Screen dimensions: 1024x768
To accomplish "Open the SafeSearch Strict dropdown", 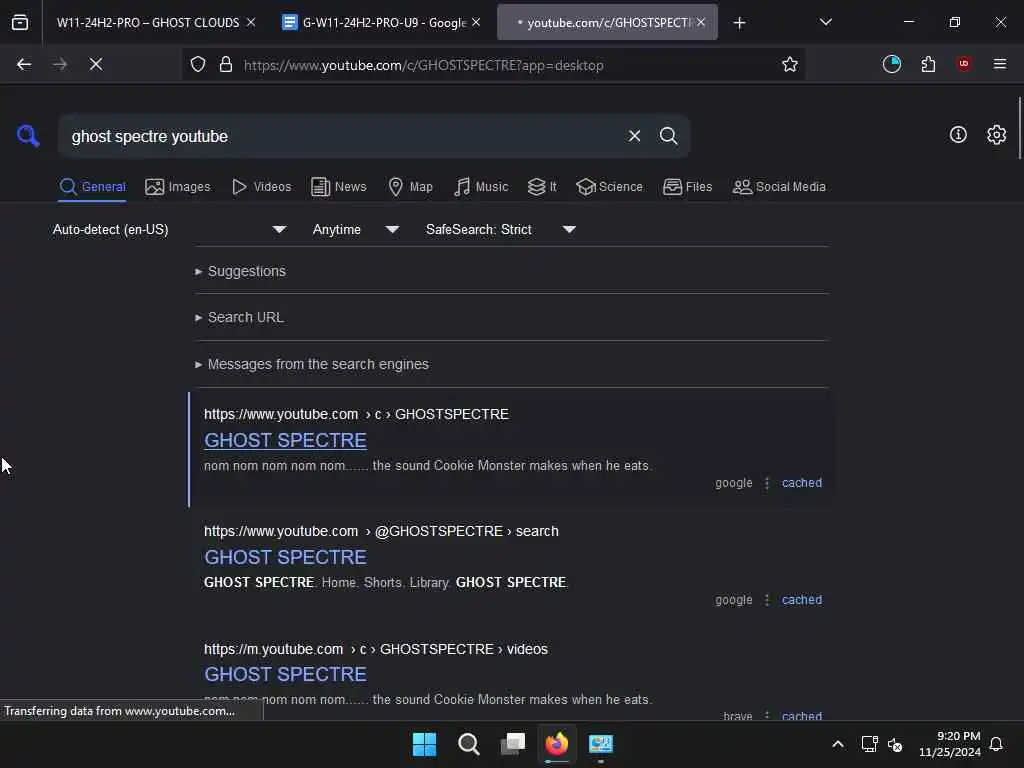I will tap(501, 229).
